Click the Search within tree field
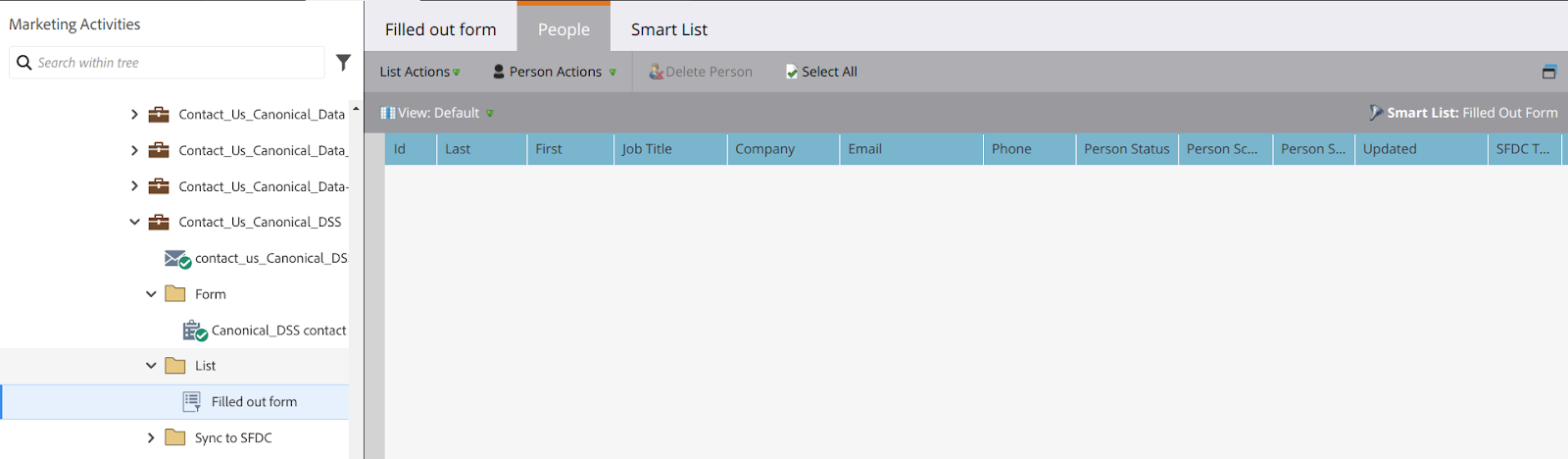Viewport: 1568px width, 459px height. [176, 63]
